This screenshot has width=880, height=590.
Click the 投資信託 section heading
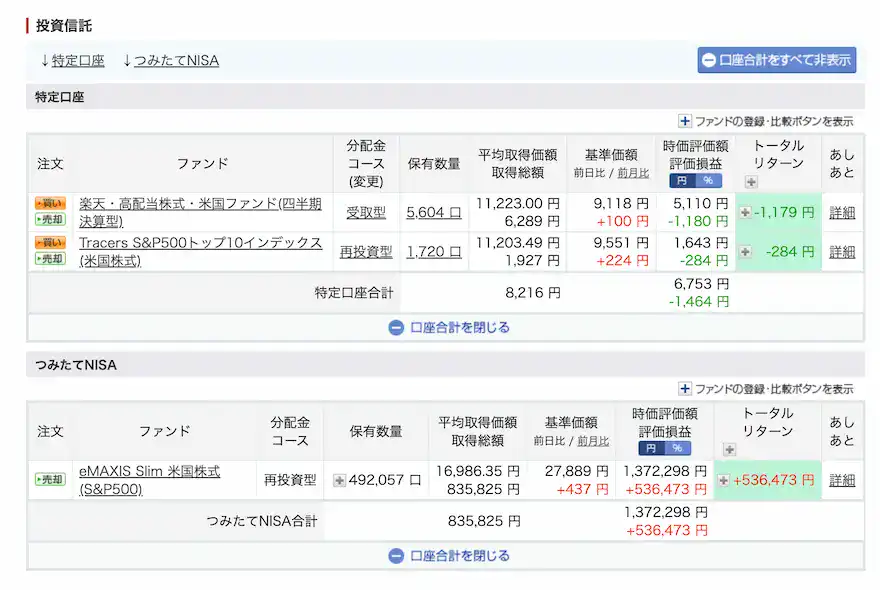click(63, 25)
